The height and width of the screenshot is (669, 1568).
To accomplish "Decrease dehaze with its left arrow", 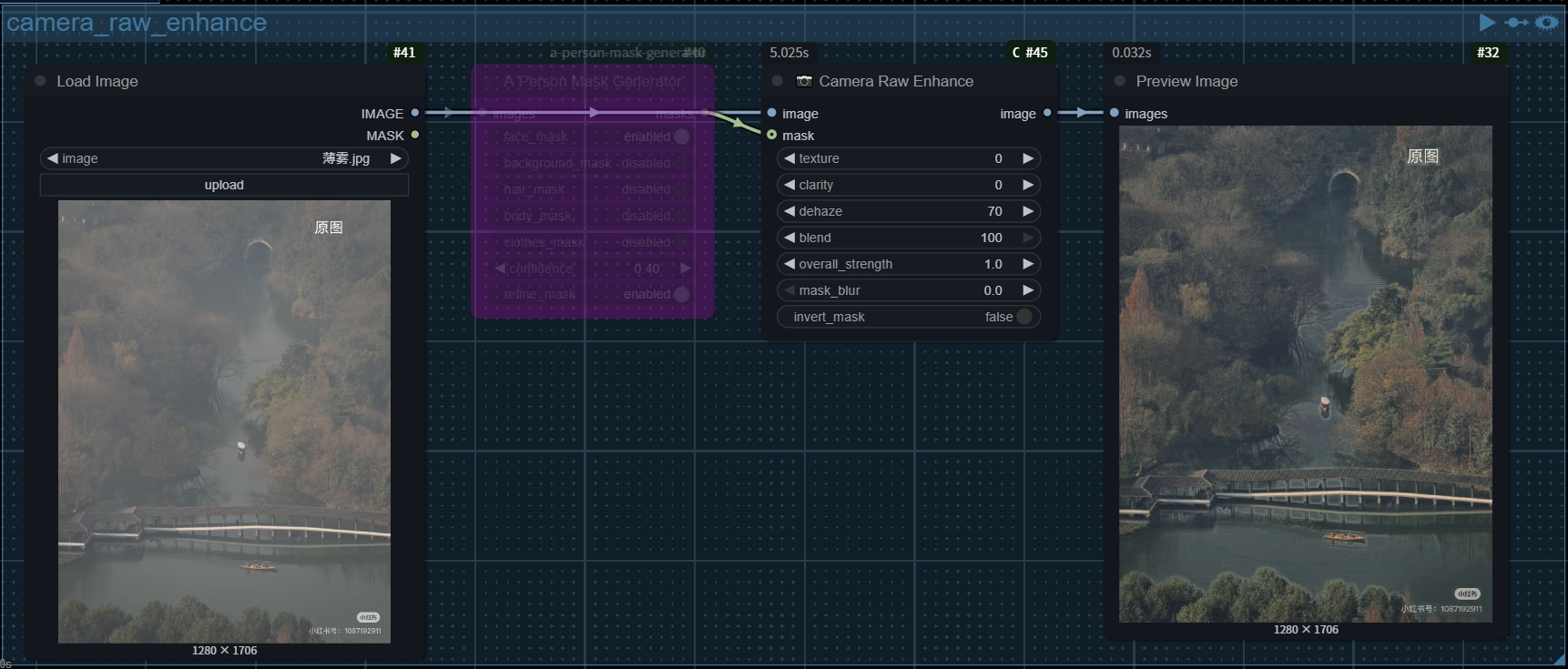I will (x=789, y=211).
